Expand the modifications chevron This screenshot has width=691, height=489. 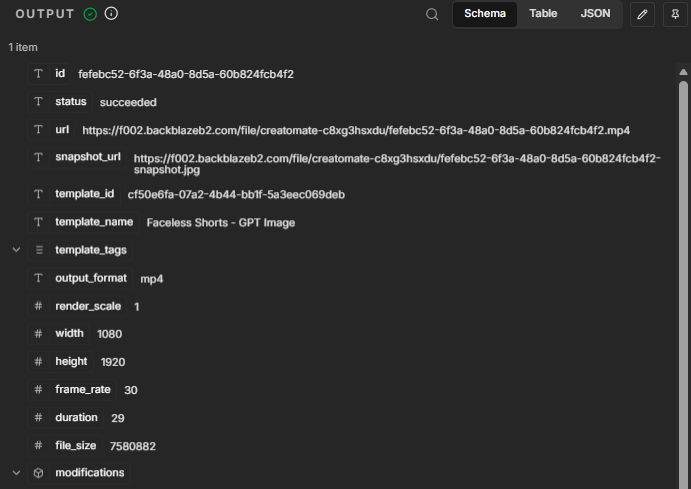[x=16, y=473]
